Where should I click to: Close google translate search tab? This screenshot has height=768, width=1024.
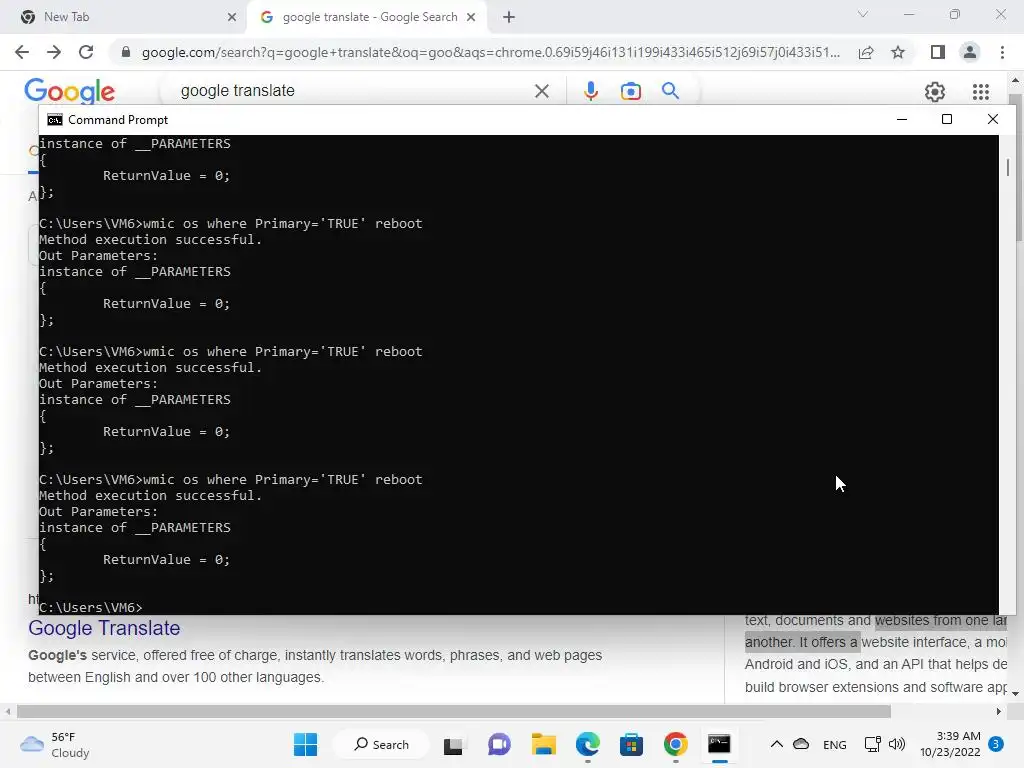click(x=471, y=17)
